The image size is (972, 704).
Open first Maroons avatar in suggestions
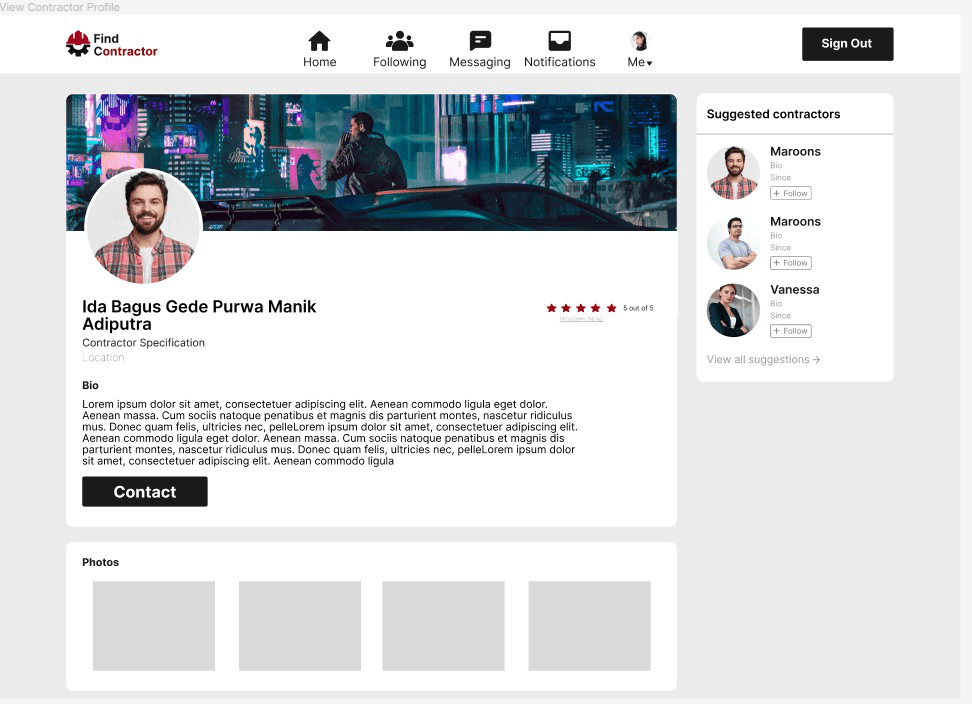(733, 173)
